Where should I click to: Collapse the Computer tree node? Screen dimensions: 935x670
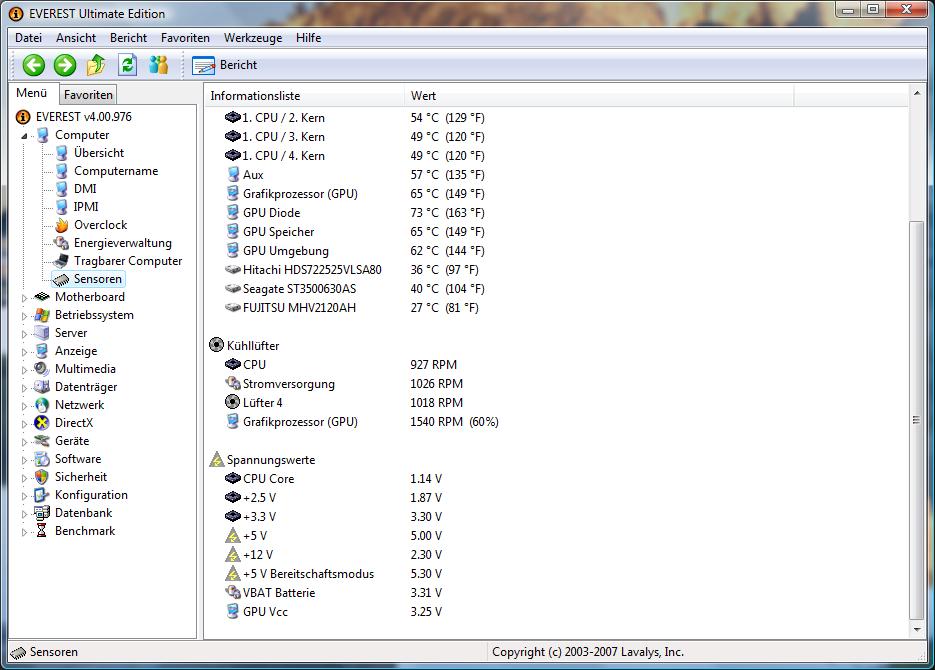coord(24,136)
